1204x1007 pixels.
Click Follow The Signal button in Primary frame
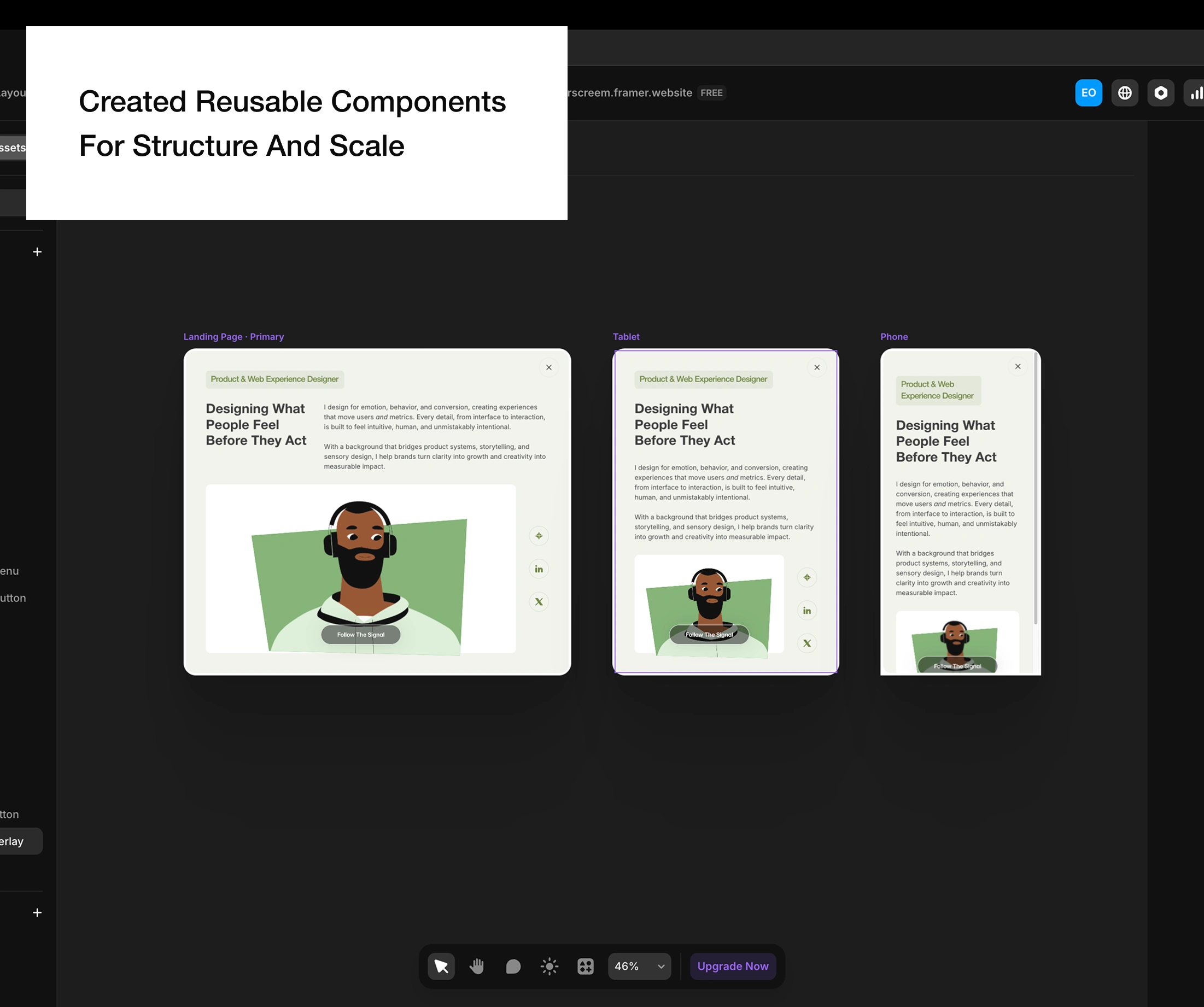point(361,635)
